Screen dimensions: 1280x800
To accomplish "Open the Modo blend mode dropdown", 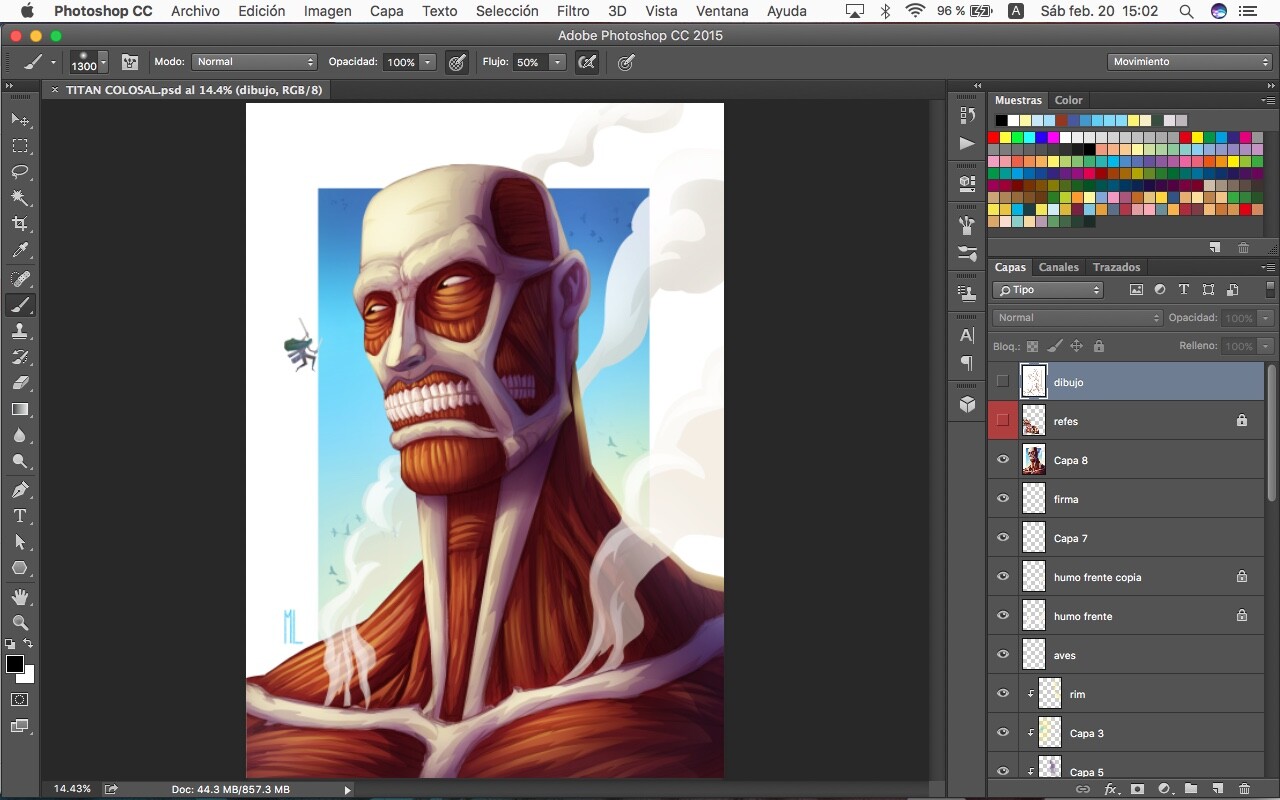I will (x=254, y=62).
